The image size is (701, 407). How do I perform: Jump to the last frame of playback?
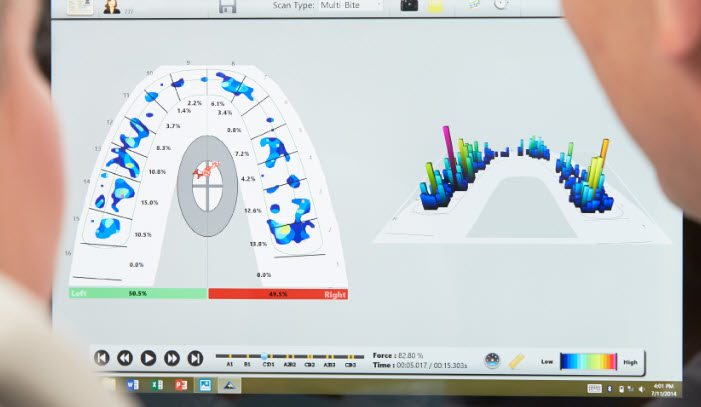195,358
